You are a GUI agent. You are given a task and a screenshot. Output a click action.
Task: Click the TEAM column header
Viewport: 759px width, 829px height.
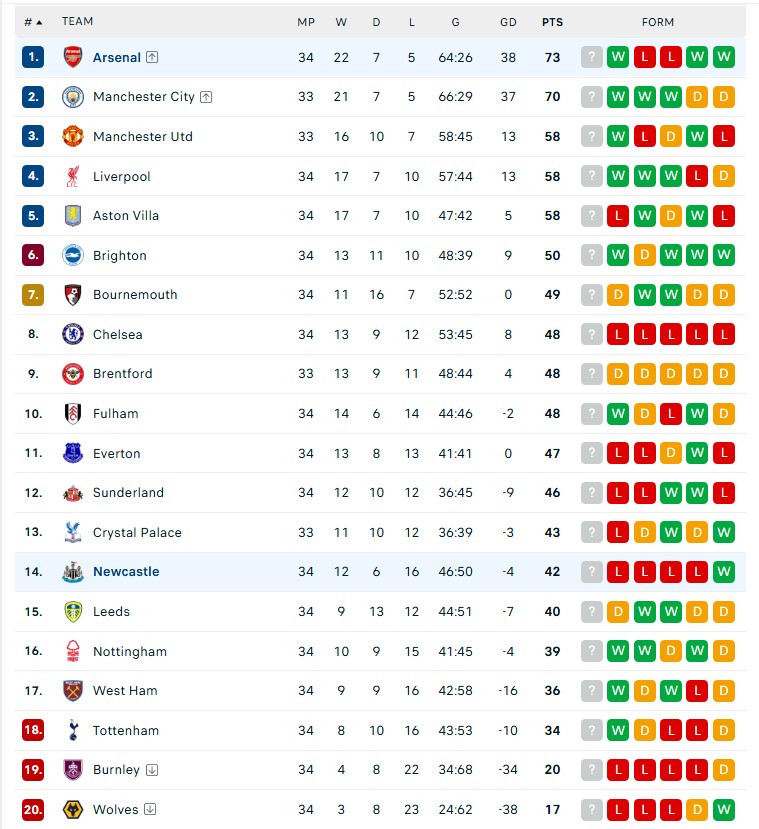tap(77, 21)
